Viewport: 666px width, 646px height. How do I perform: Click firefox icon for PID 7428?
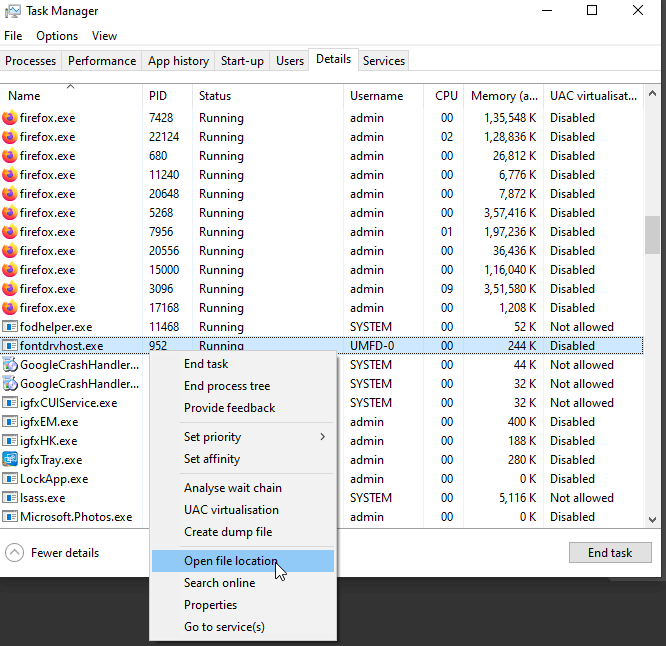pyautogui.click(x=10, y=118)
